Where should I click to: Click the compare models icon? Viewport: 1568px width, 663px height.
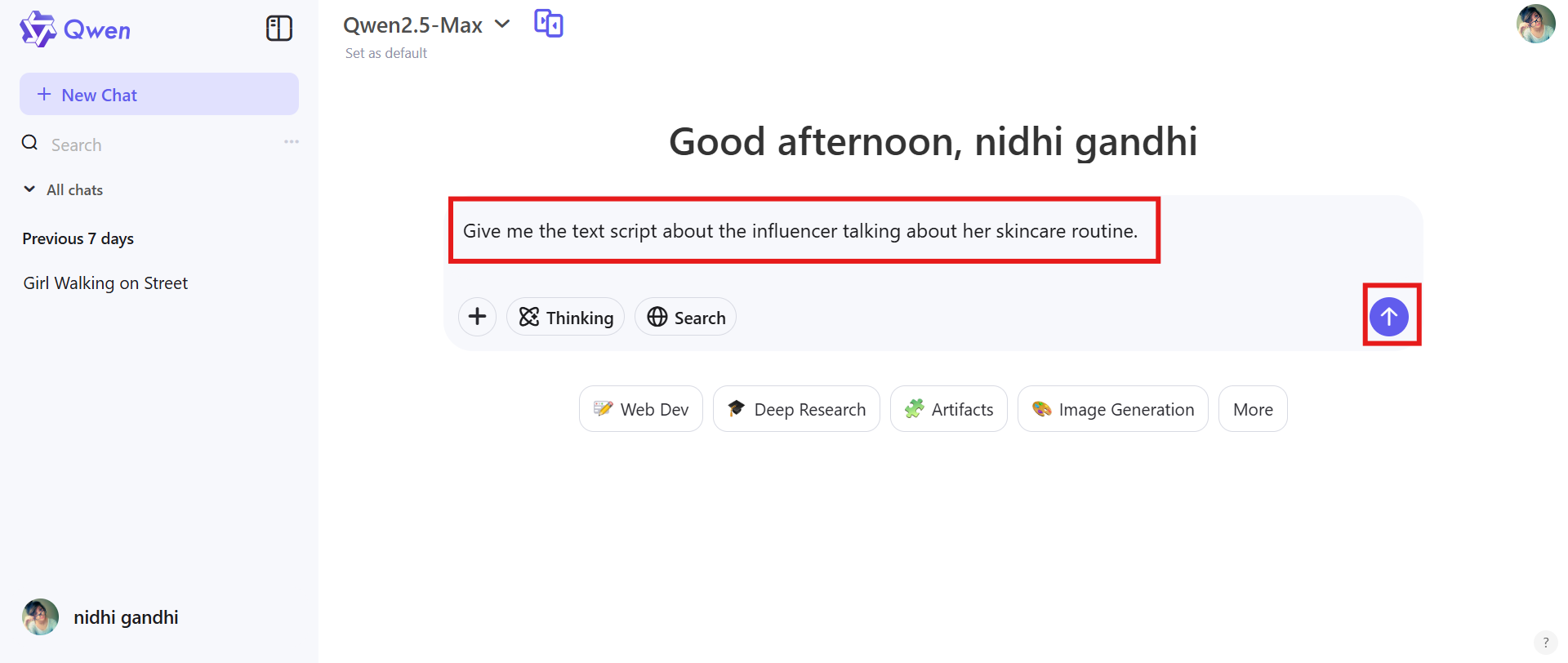548,24
